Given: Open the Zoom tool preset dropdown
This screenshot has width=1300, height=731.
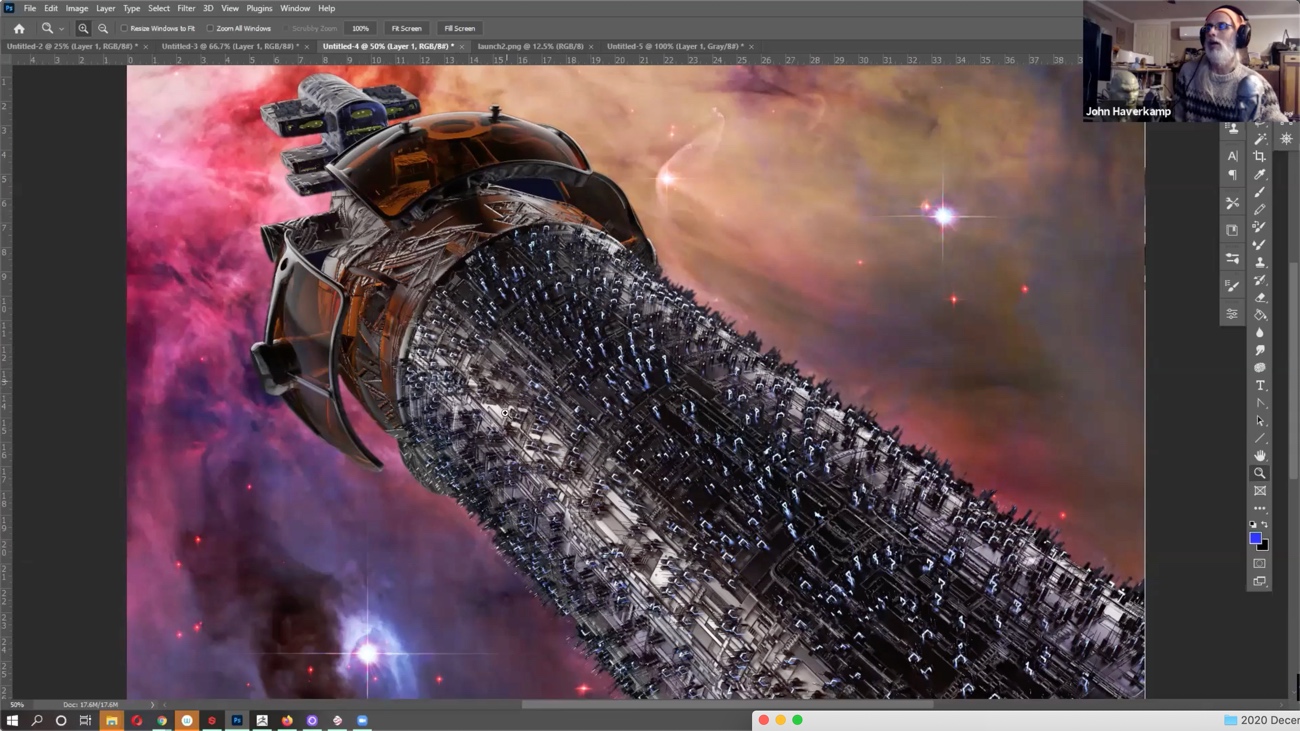Looking at the screenshot, I should (x=62, y=28).
